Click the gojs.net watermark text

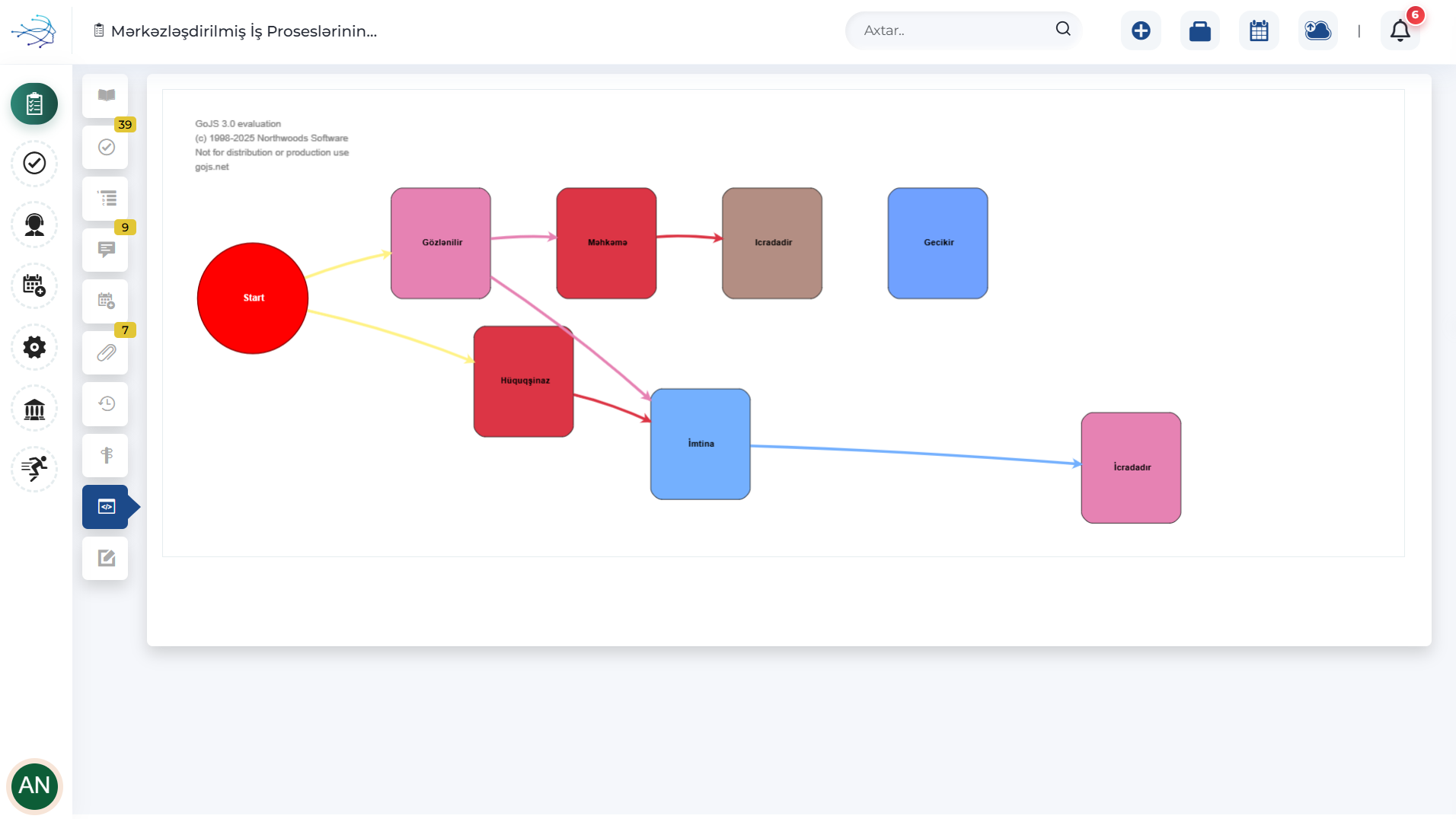(212, 167)
